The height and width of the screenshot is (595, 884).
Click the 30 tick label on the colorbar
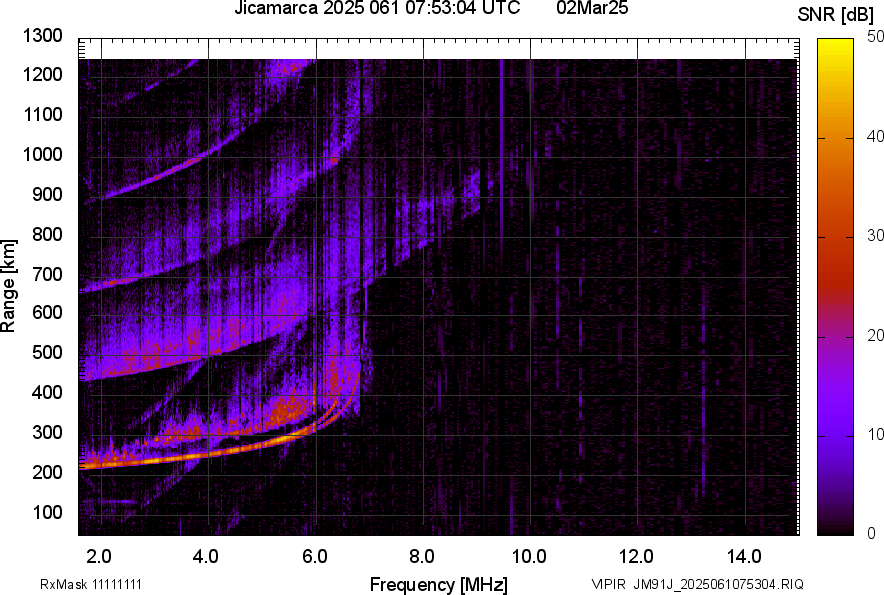point(875,236)
